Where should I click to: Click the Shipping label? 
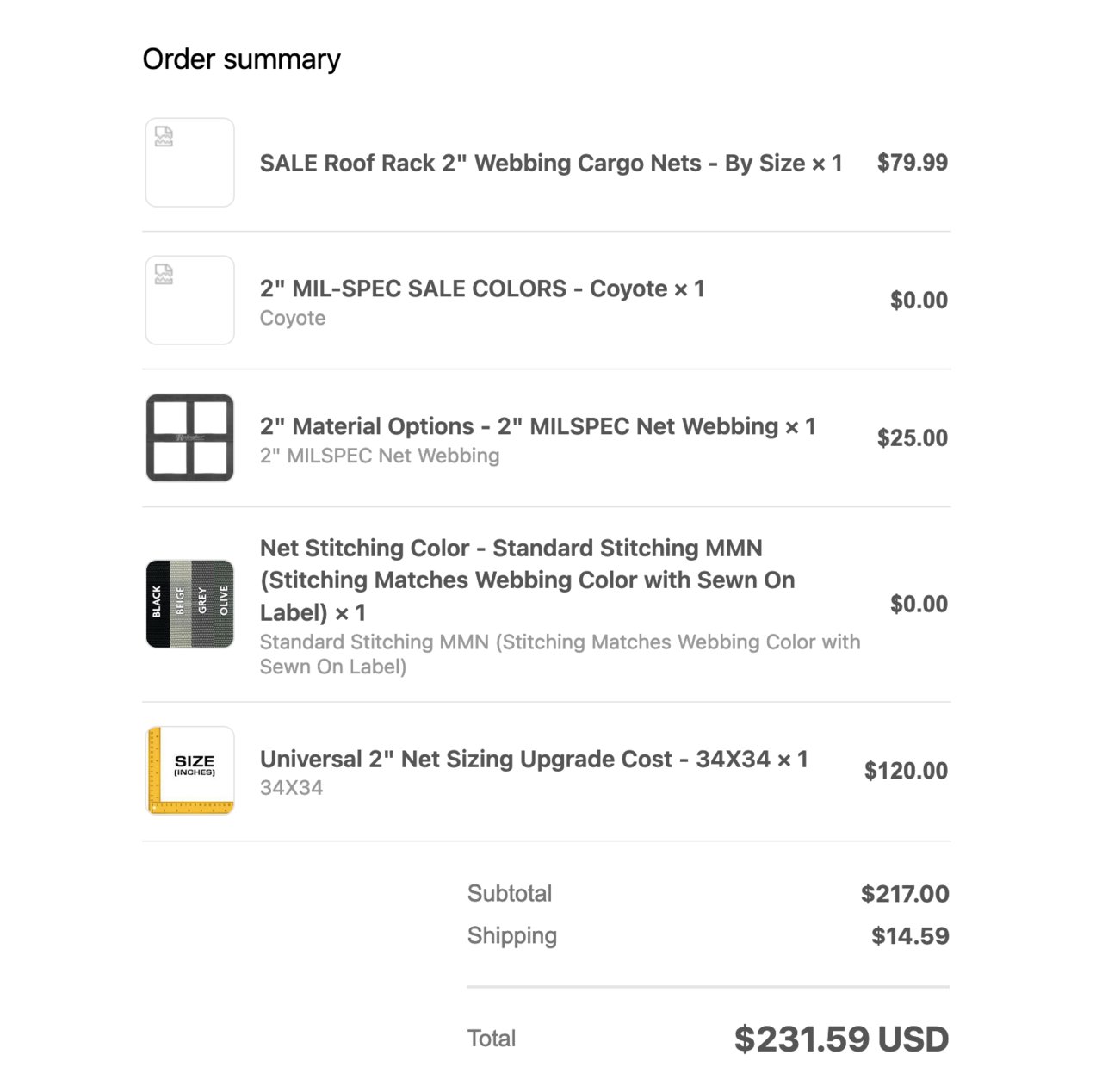point(512,936)
